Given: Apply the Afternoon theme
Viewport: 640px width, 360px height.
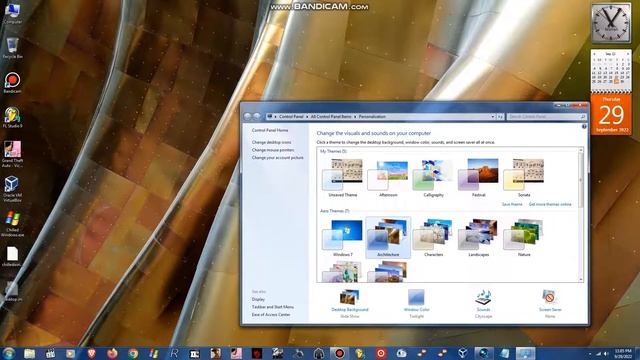Looking at the screenshot, I should (x=388, y=178).
